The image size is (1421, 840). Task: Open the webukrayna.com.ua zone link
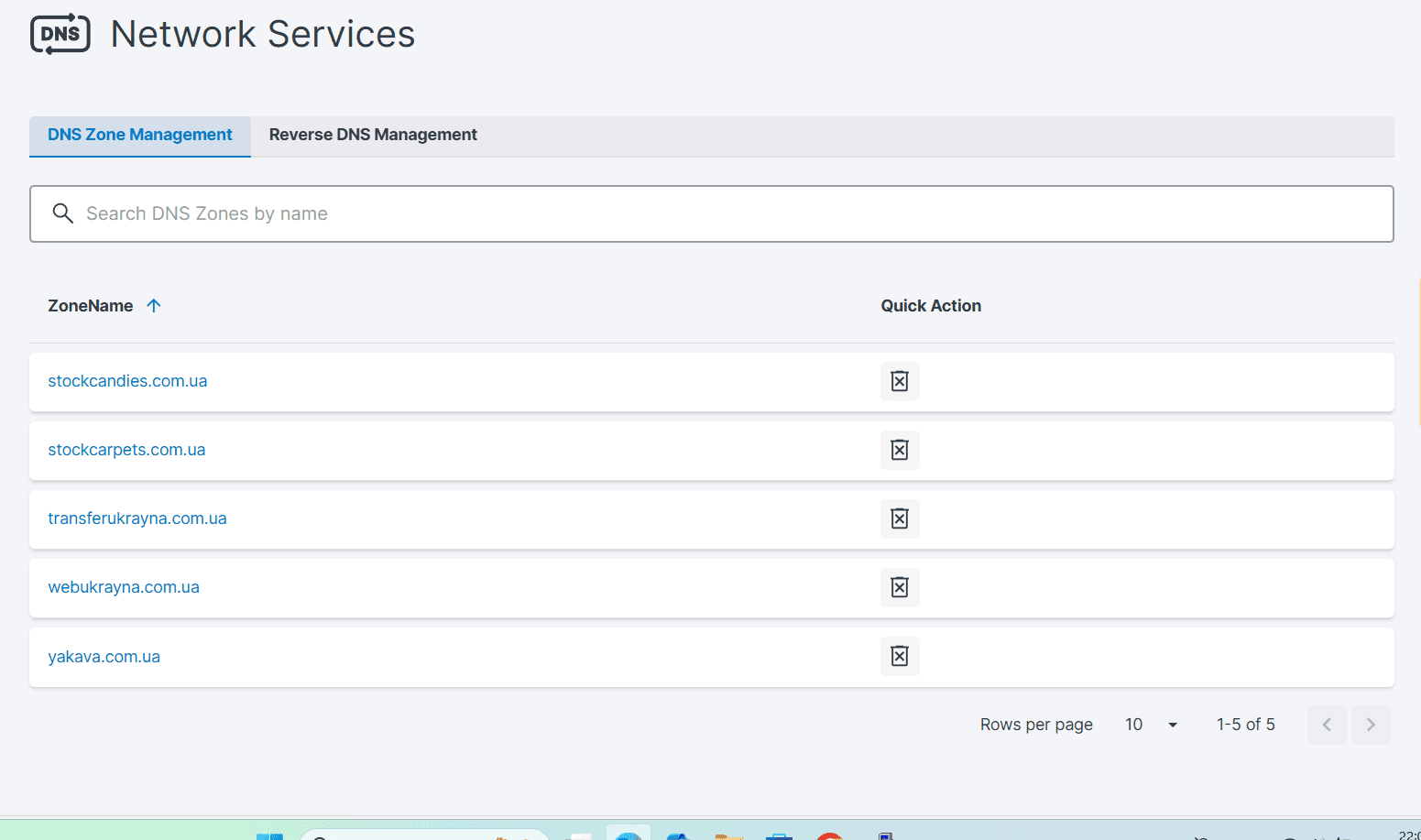coord(124,587)
